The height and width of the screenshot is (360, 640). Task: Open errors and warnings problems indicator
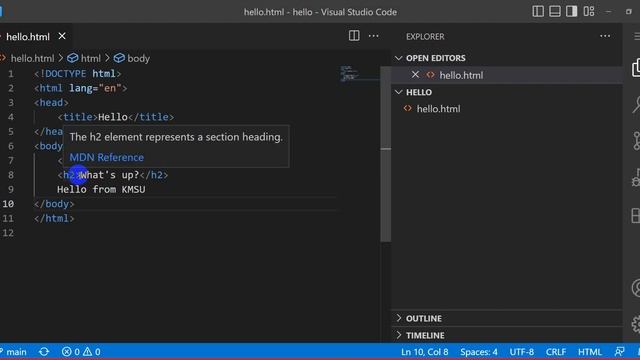point(81,352)
